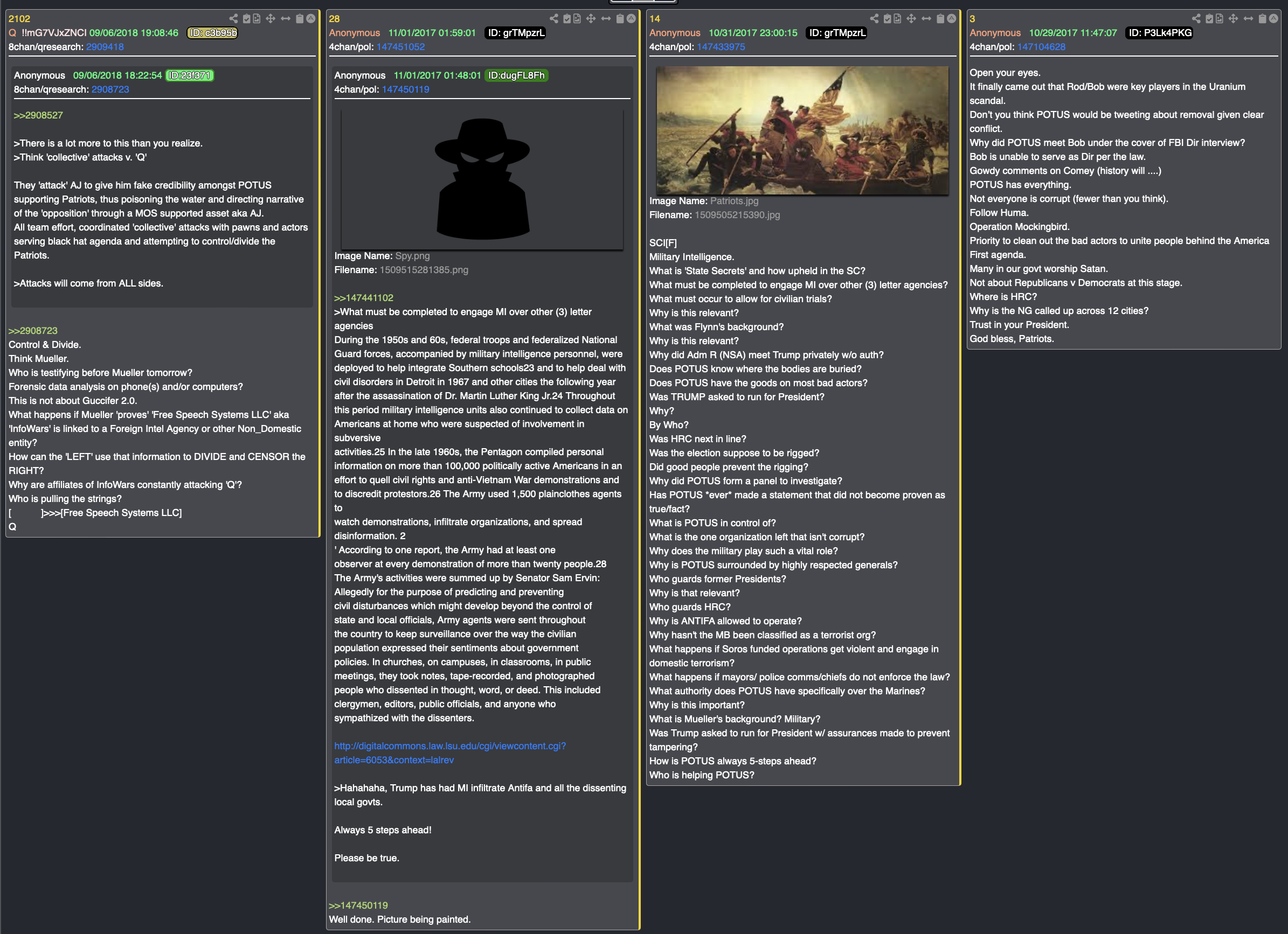1288x934 pixels.
Task: Open 4chan/pol link 147450119 in quoted header
Action: [x=405, y=89]
